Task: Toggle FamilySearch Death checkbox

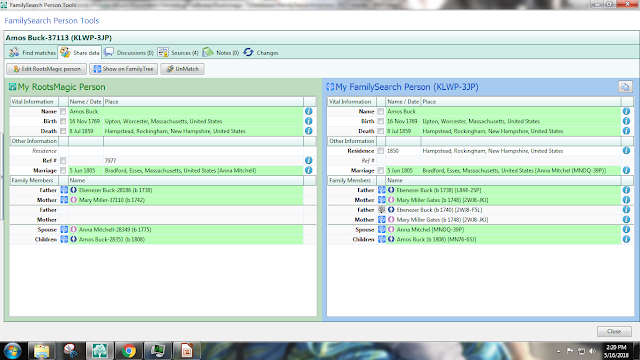Action: [x=380, y=131]
